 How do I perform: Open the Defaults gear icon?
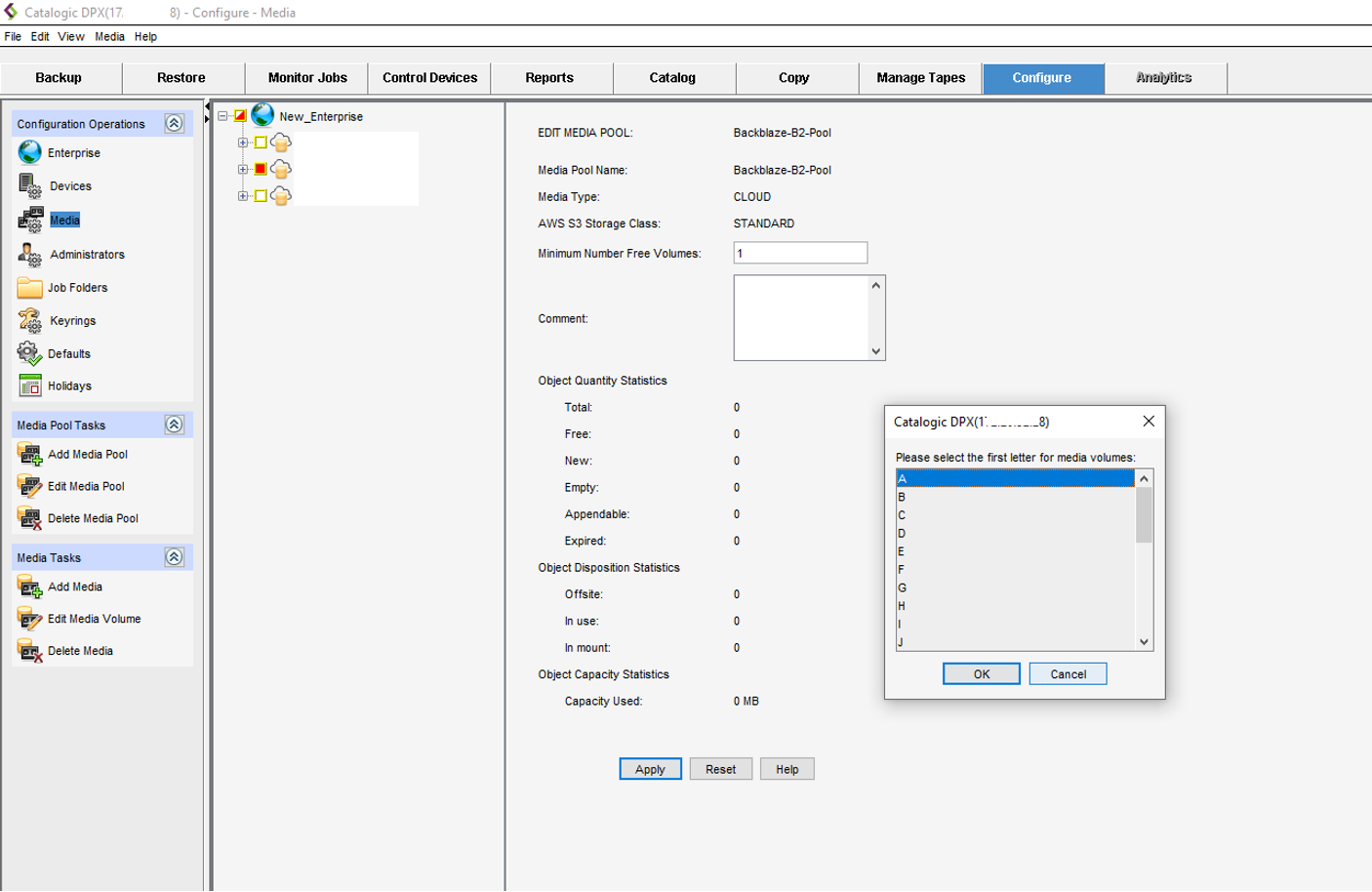click(x=30, y=353)
